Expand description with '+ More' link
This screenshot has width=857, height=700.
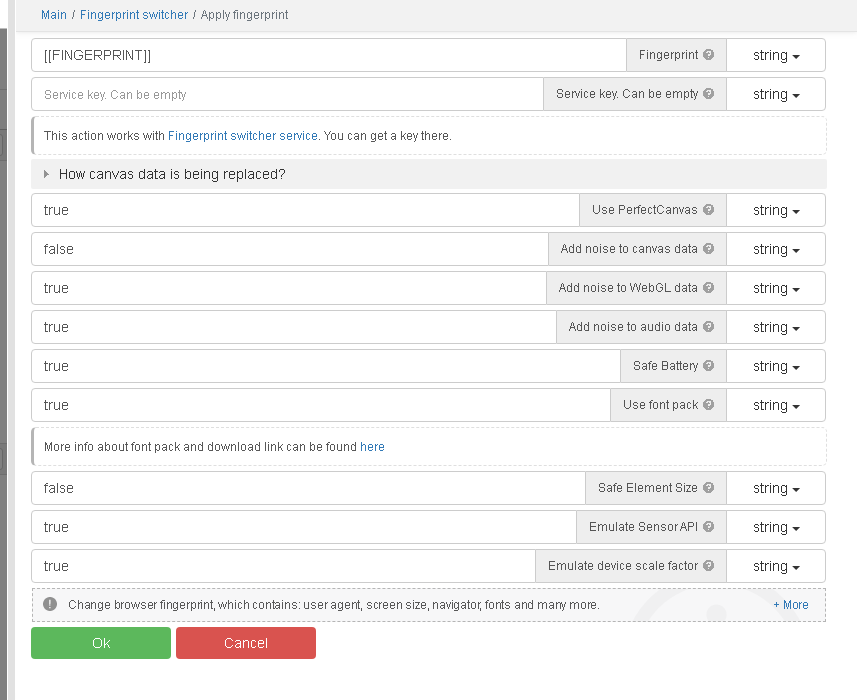790,605
